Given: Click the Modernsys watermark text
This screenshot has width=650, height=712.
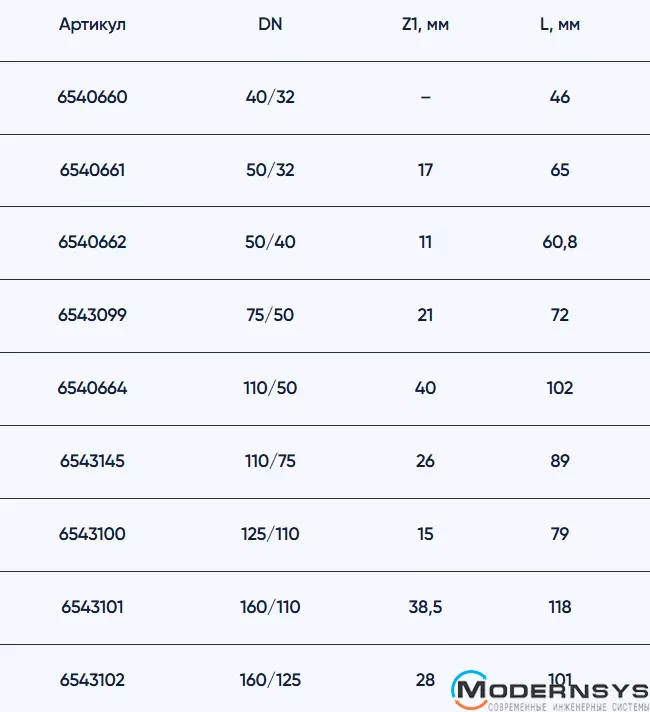Looking at the screenshot, I should pyautogui.click(x=565, y=690).
